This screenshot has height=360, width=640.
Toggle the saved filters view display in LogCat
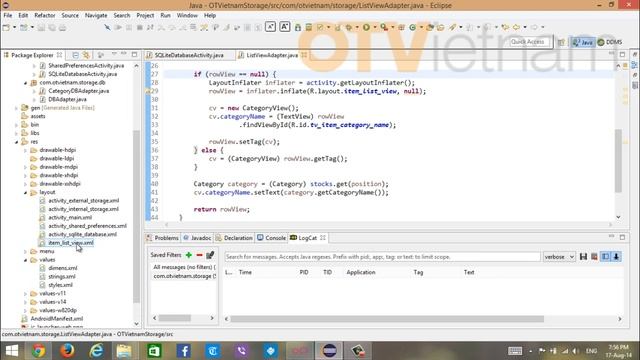[605, 256]
